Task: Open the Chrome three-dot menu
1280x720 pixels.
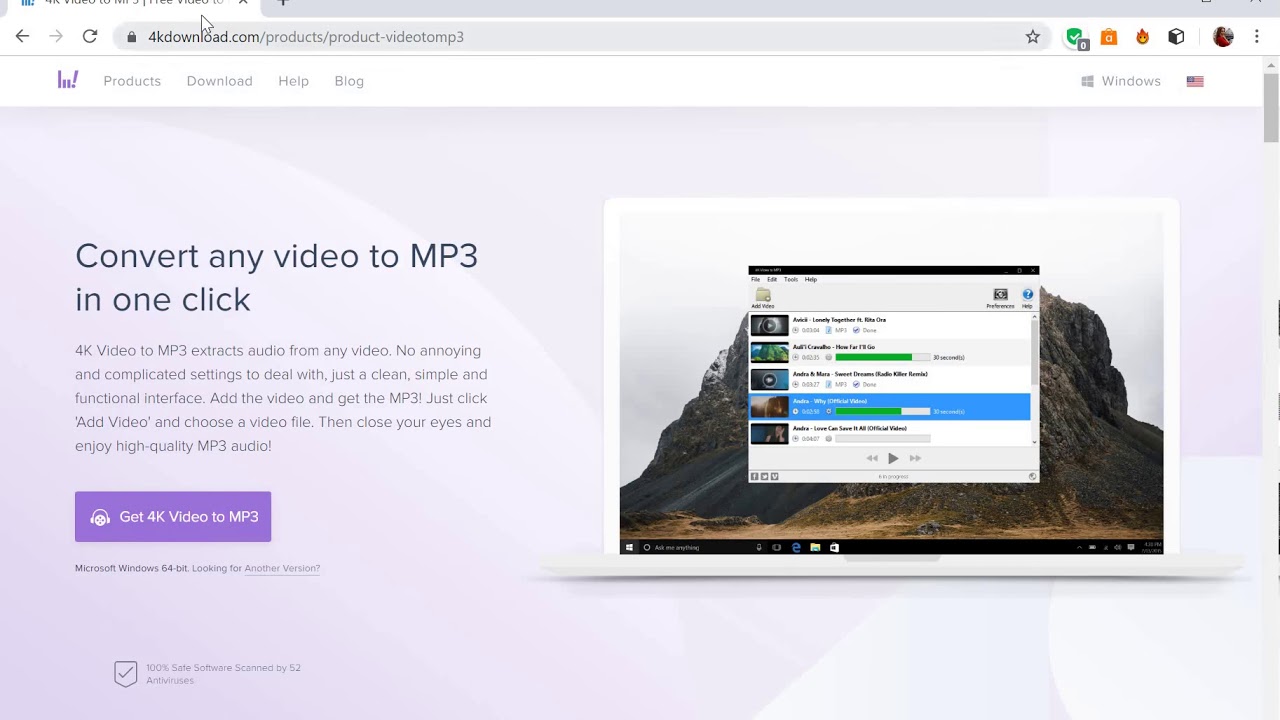Action: pos(1257,37)
